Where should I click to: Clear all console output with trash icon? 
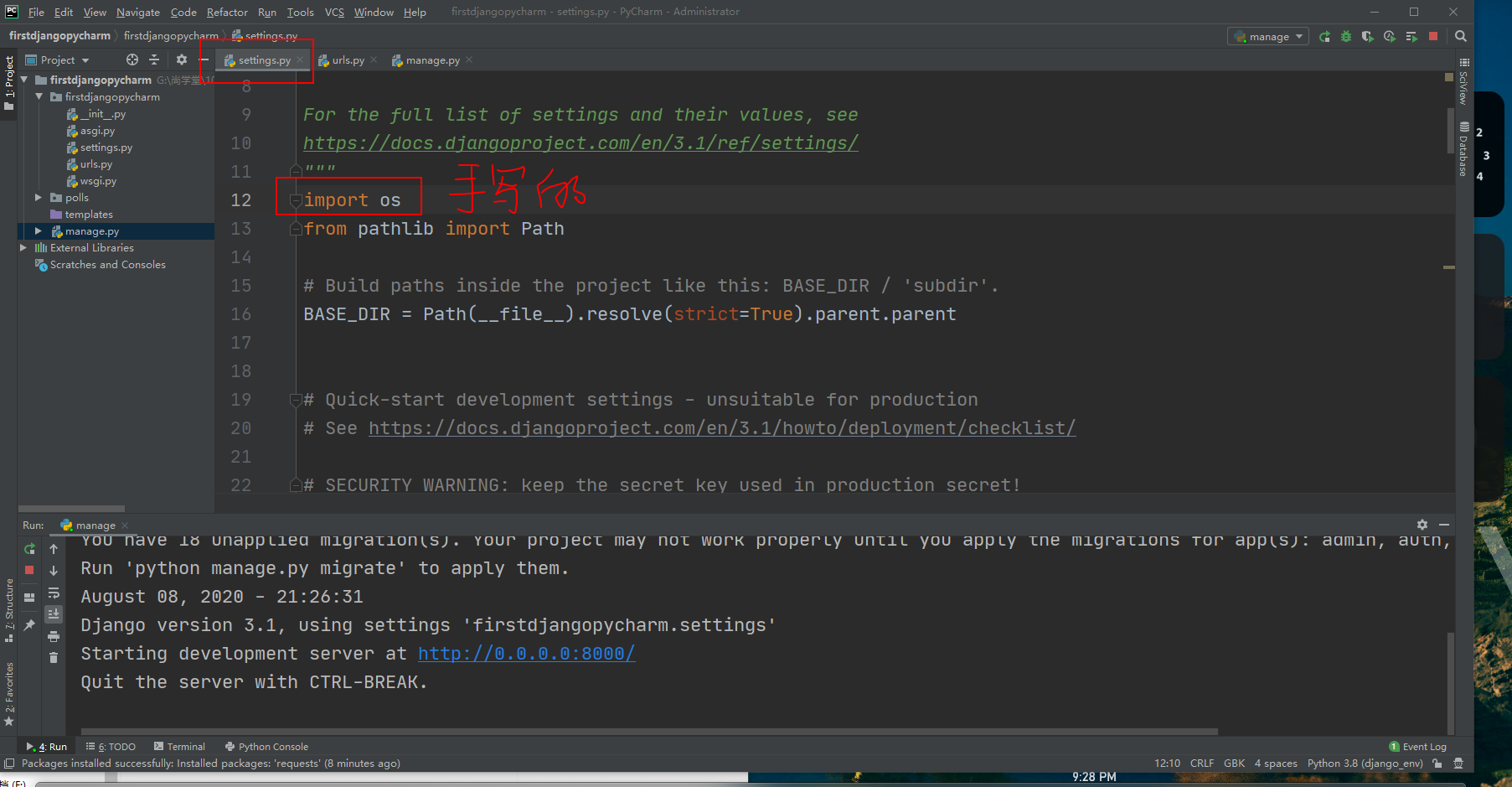pos(54,658)
